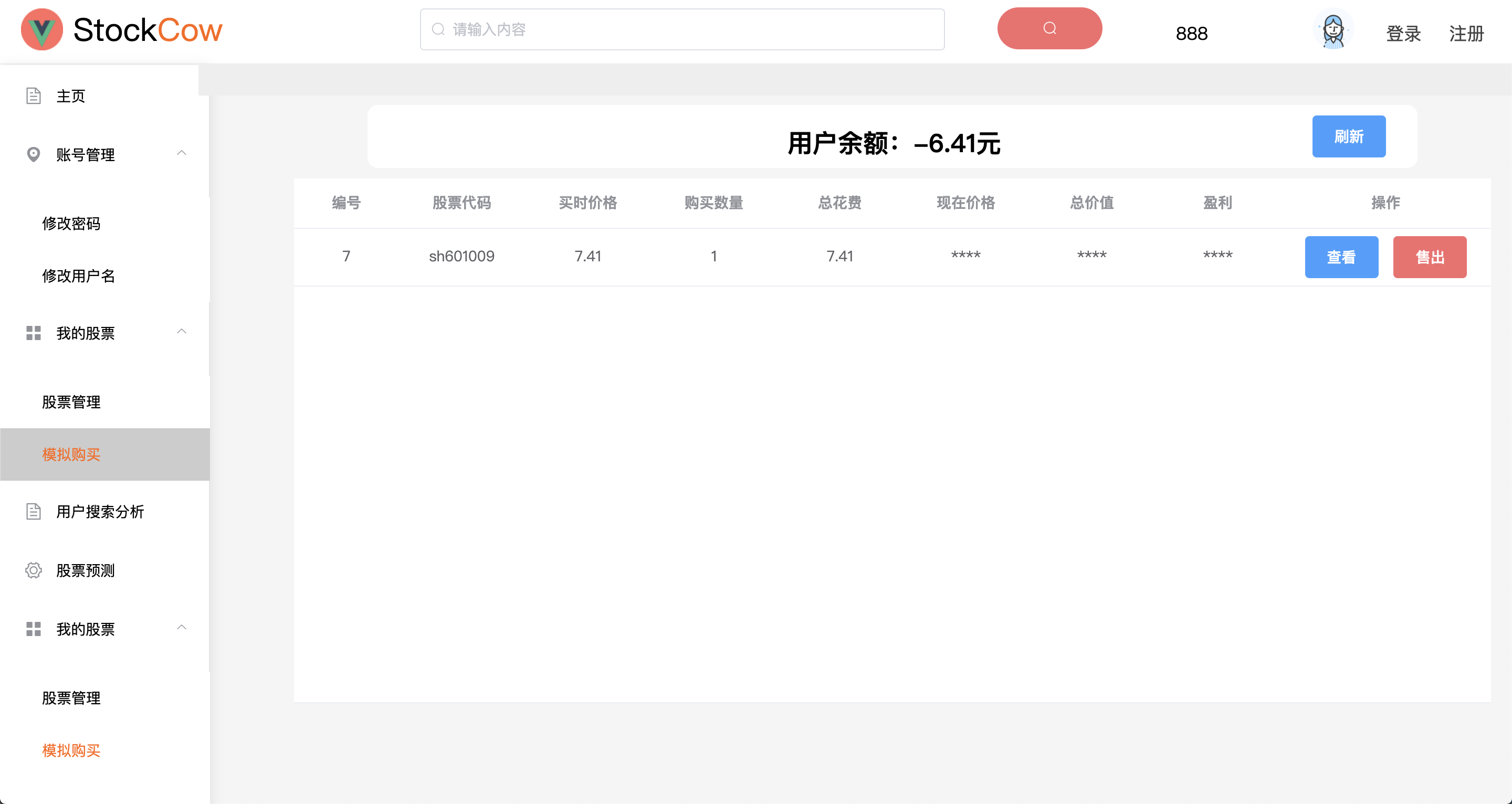Image resolution: width=1512 pixels, height=804 pixels.
Task: Select 修改密码 in the sidebar
Action: click(x=71, y=224)
